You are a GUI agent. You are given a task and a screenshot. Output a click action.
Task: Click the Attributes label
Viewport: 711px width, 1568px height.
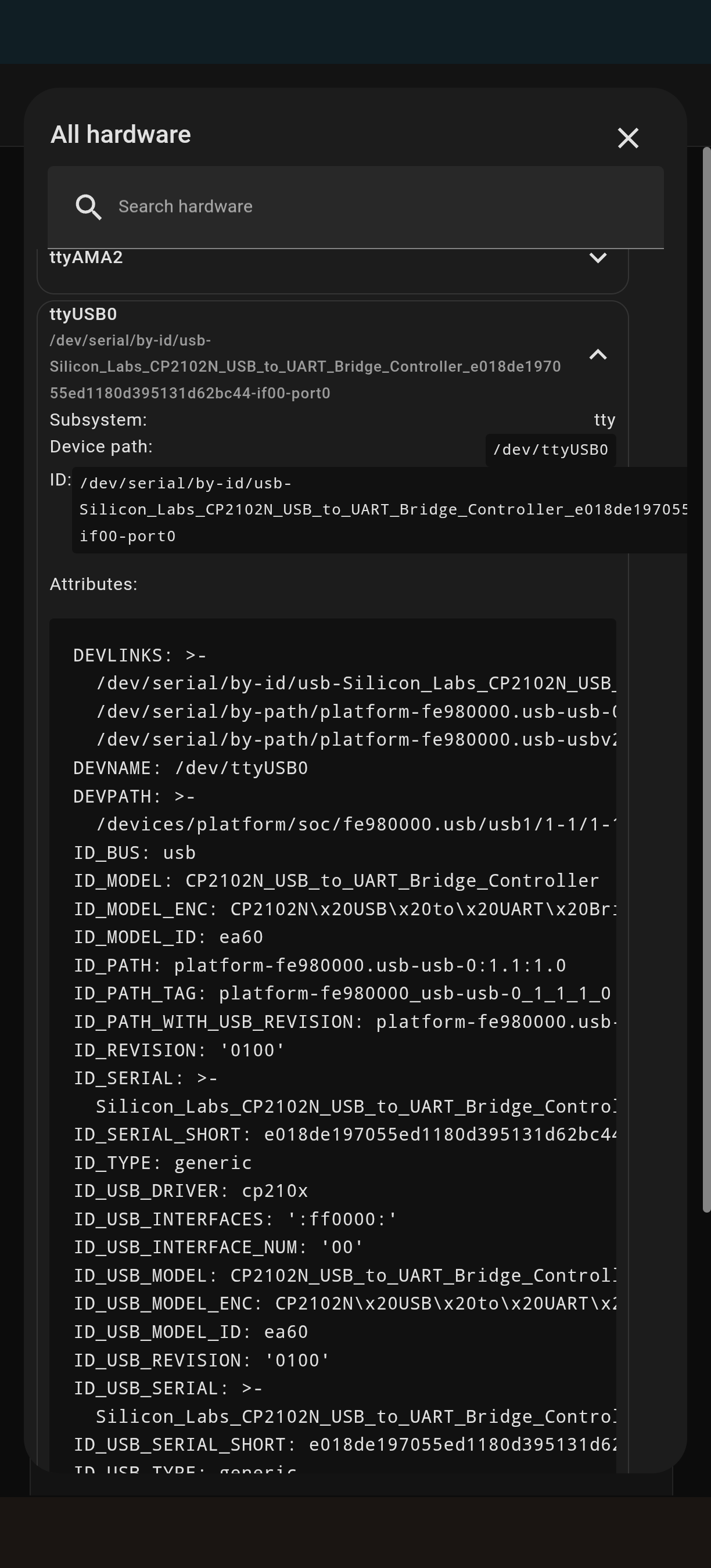(x=94, y=584)
